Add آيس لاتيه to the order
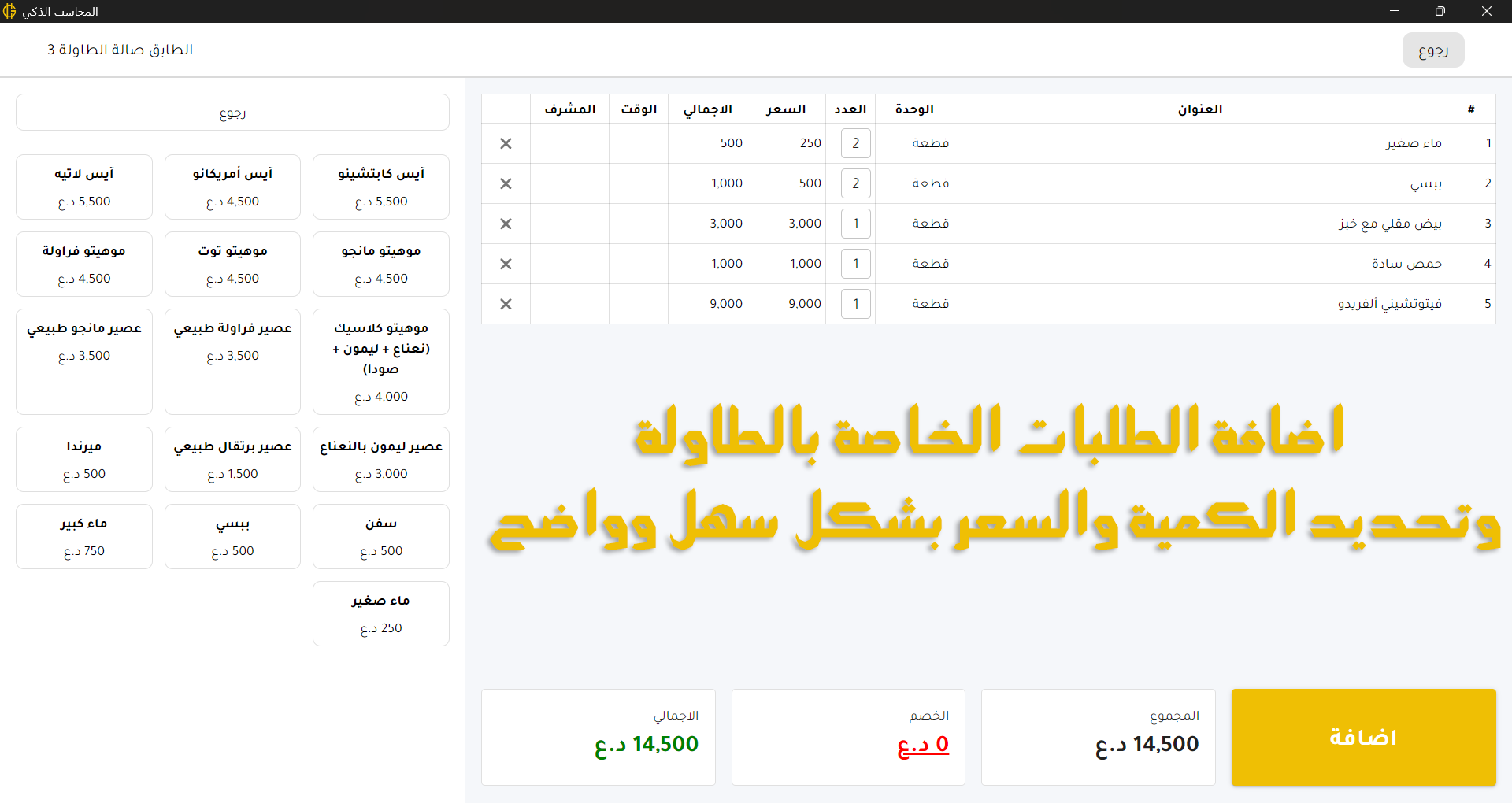1512x803 pixels. click(84, 187)
